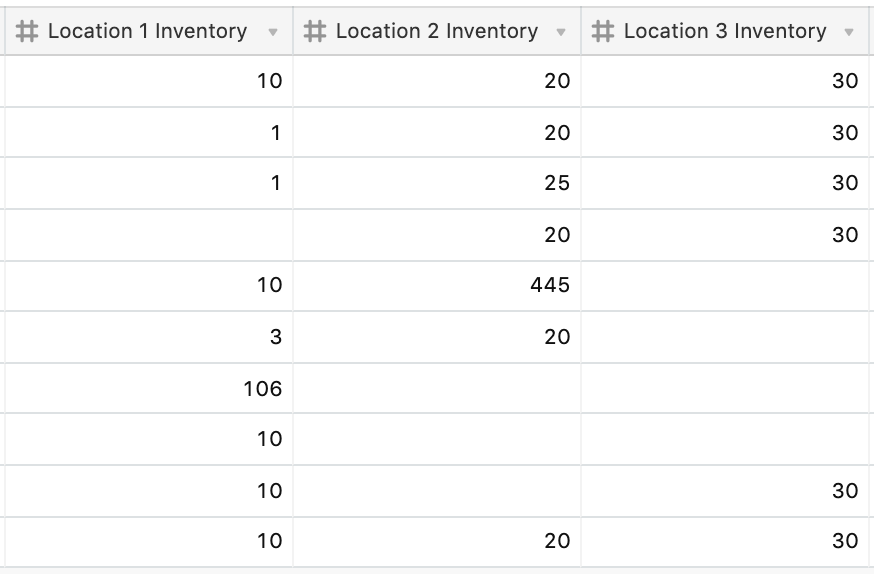Viewport: 874px width, 574px height.
Task: Click first row's Location 3 cell showing 30
Action: (726, 81)
